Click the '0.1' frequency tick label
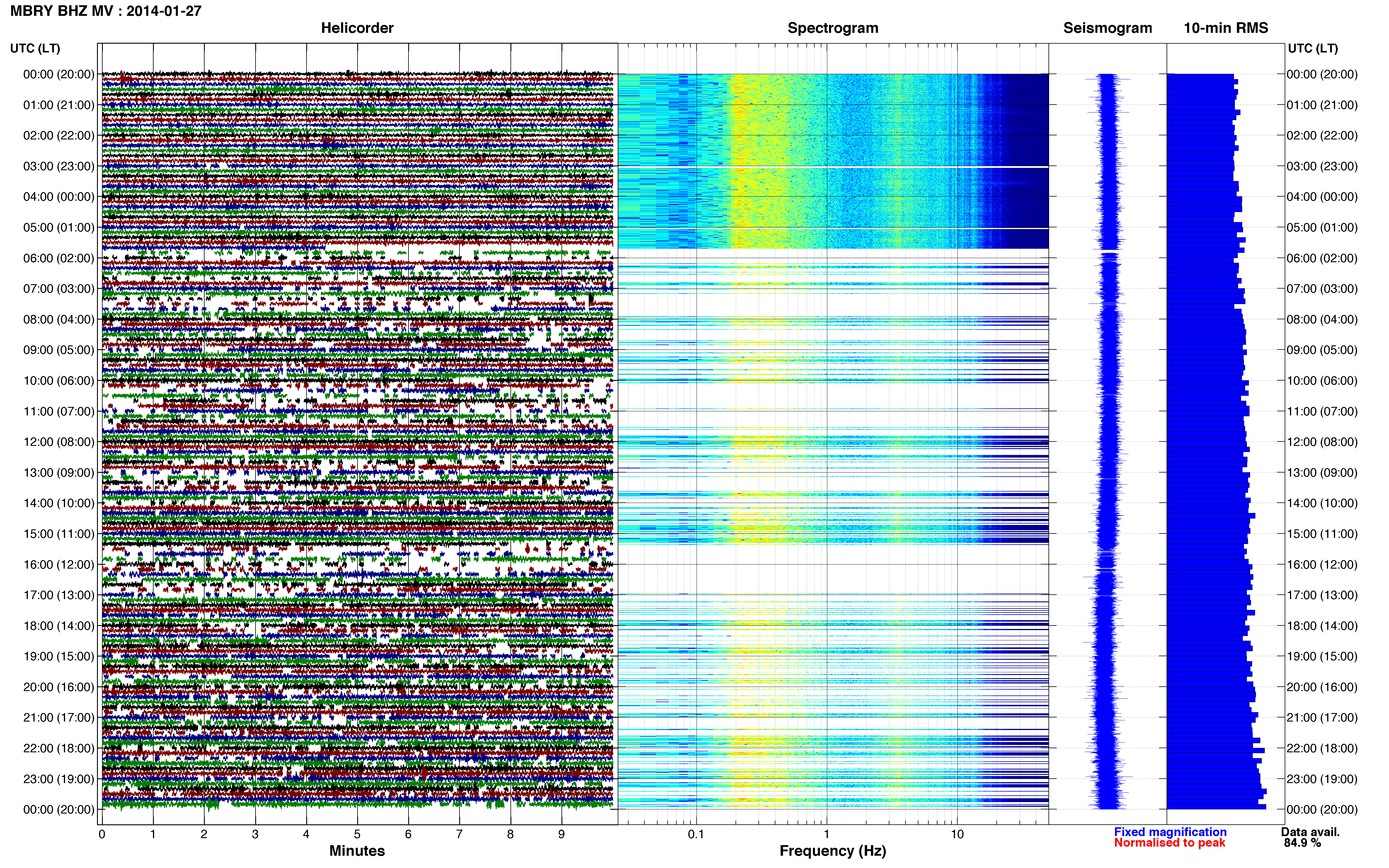Viewport: 1389px width, 868px height. (696, 834)
